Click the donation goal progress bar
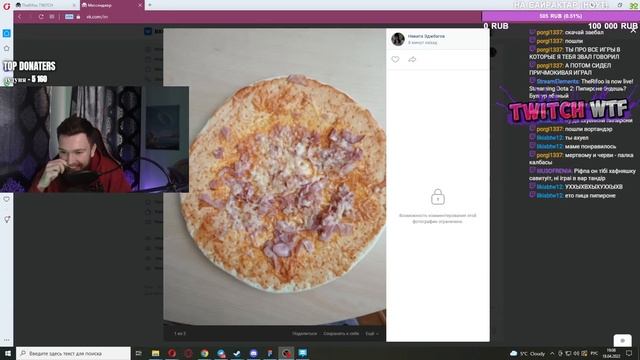 click(x=560, y=16)
